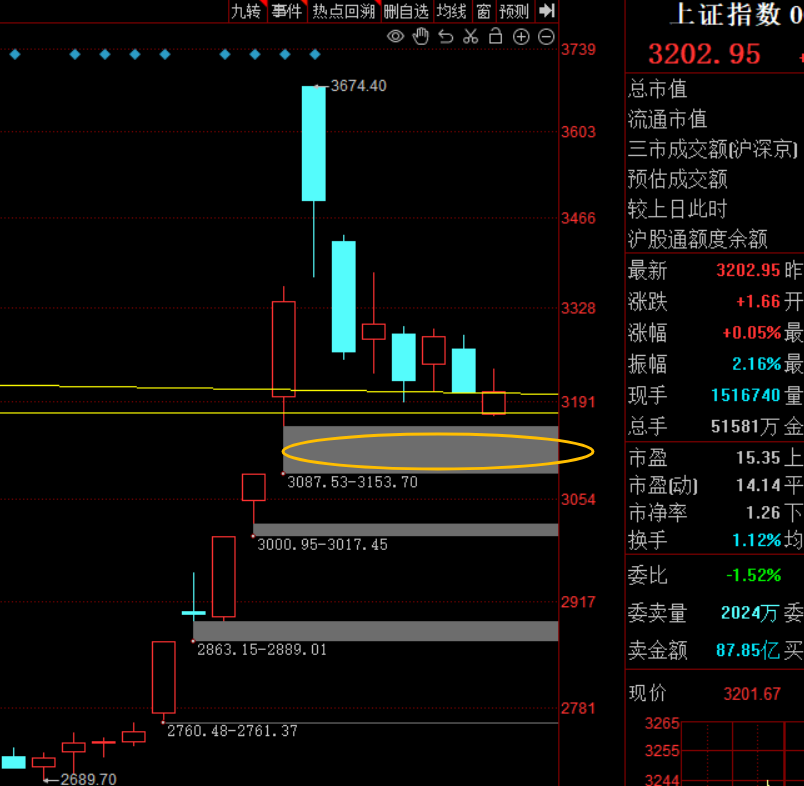The image size is (804, 786).
Task: Open the 九转 indicator tab
Action: tap(246, 11)
